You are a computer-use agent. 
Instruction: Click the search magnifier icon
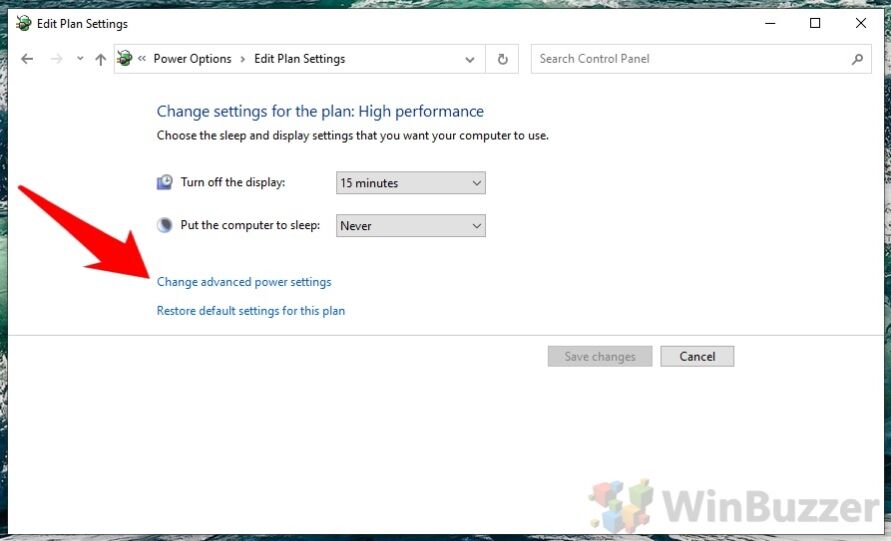point(857,59)
